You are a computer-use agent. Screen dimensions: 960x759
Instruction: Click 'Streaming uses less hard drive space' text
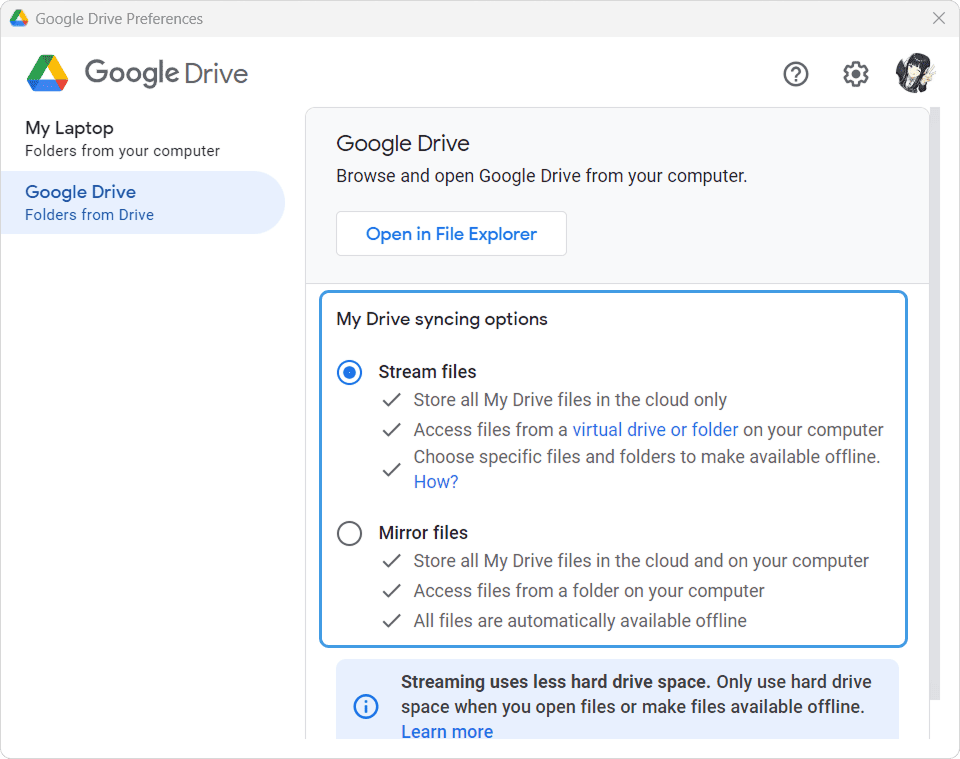[x=555, y=682]
